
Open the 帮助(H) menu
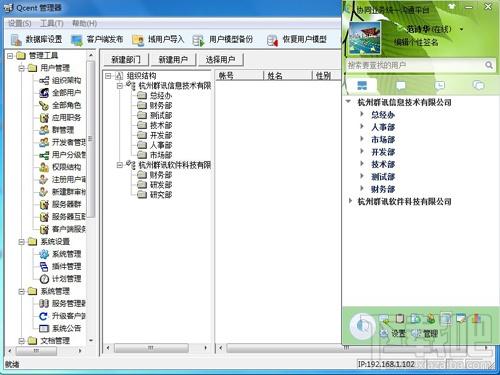coord(84,23)
